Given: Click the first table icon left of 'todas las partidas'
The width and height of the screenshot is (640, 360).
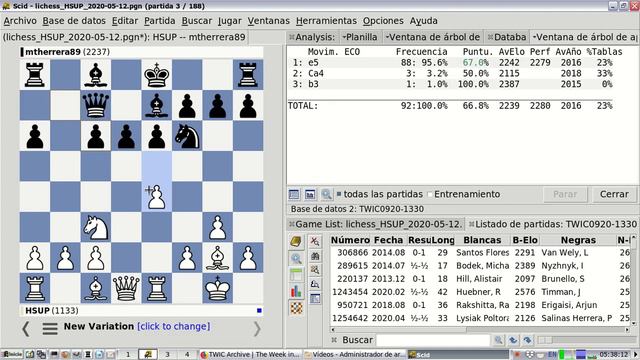Looking at the screenshot, I should (x=293, y=194).
